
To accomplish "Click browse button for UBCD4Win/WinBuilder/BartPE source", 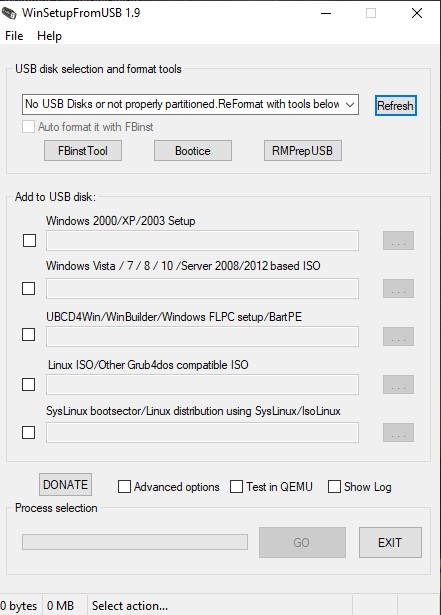I will 398,337.
